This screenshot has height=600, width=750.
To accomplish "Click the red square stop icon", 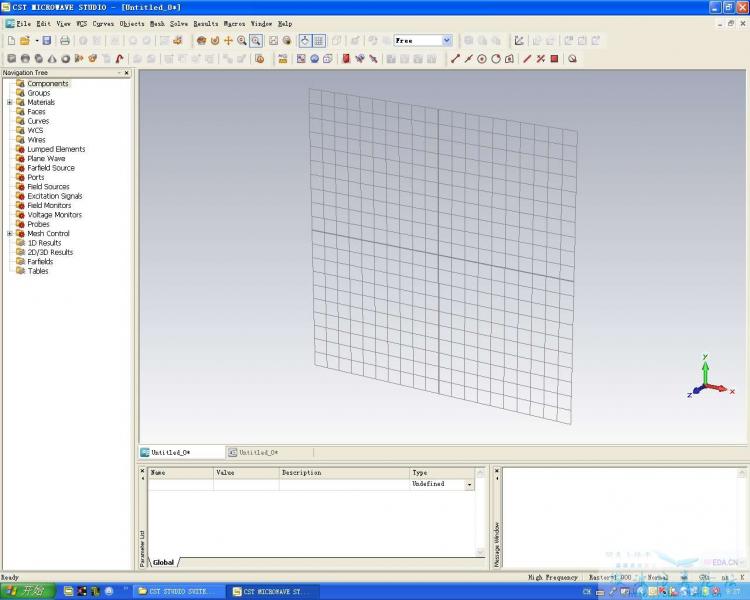I will pyautogui.click(x=554, y=59).
